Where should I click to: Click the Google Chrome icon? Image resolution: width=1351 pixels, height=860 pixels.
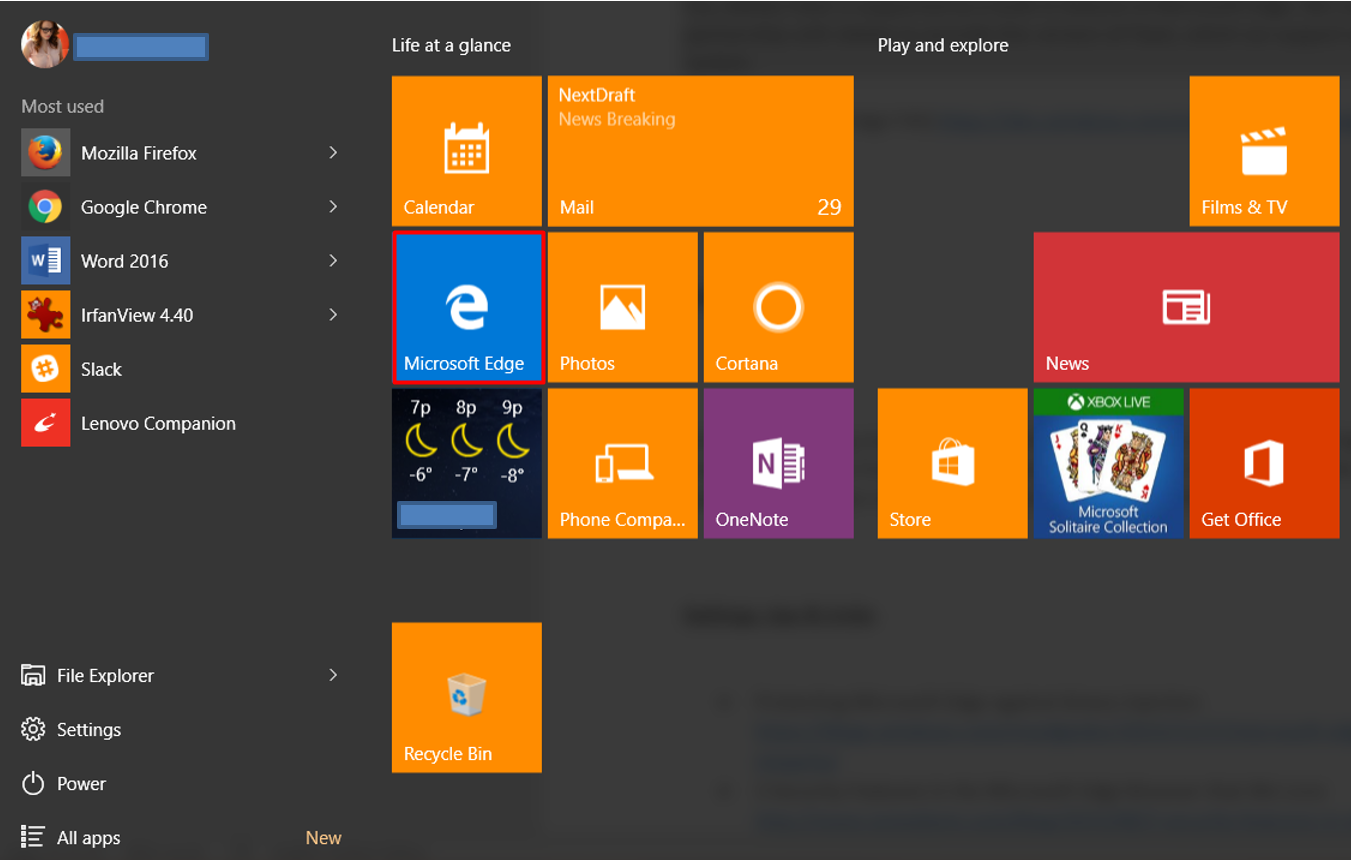pos(46,207)
